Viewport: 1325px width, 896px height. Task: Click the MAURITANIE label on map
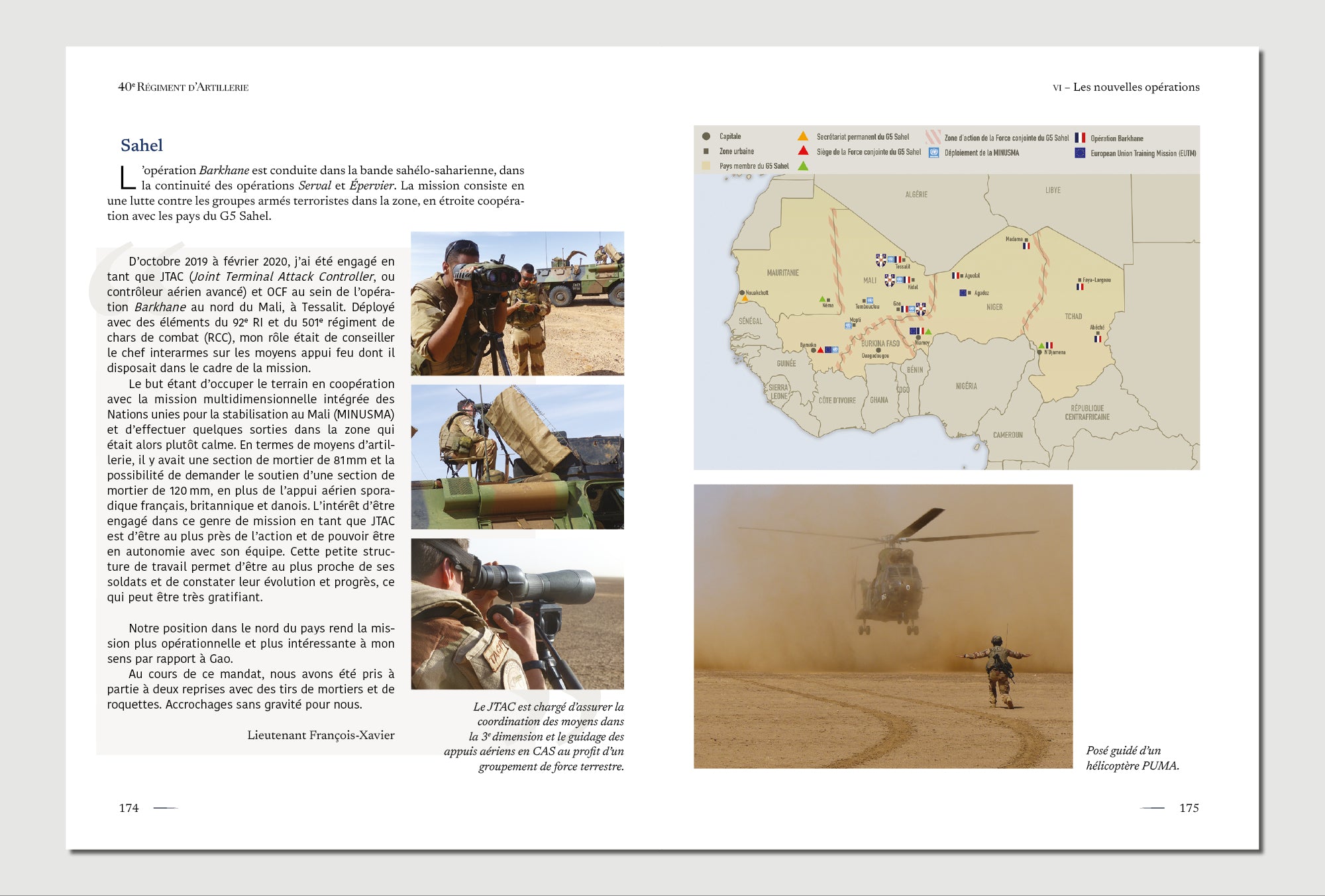tap(782, 273)
